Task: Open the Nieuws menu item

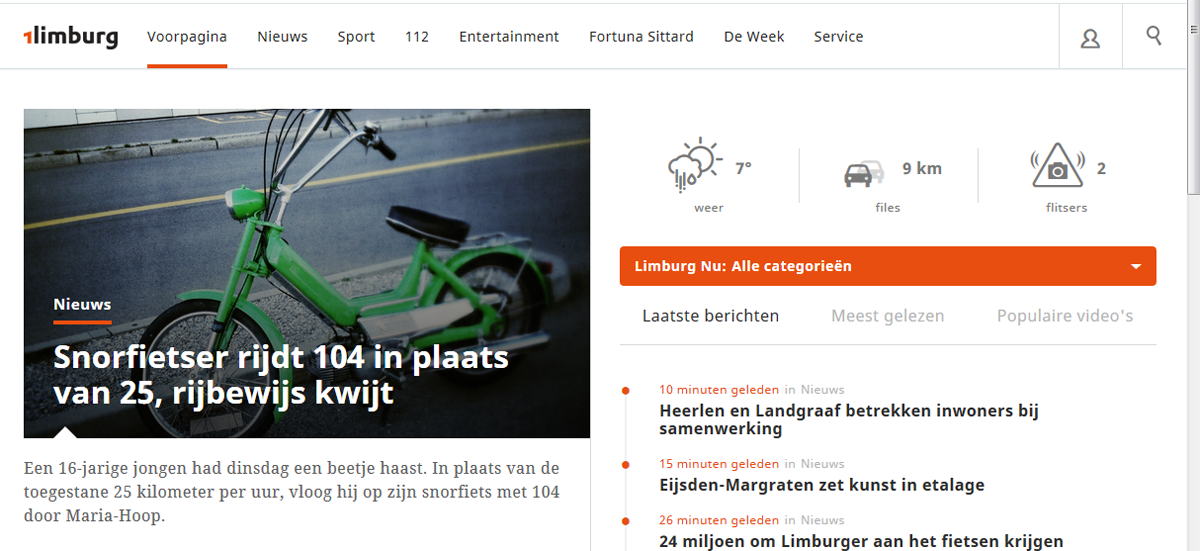Action: 282,37
